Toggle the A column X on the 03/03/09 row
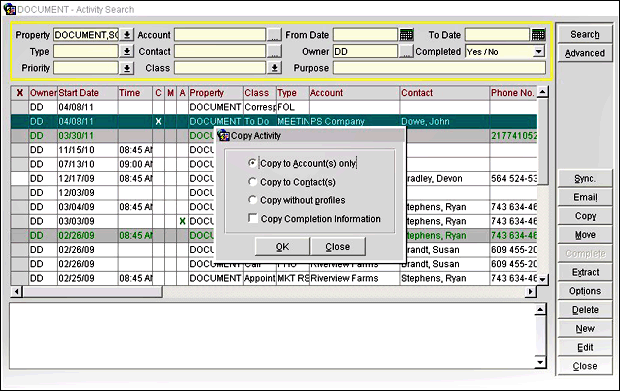Image resolution: width=620 pixels, height=391 pixels. click(x=182, y=221)
